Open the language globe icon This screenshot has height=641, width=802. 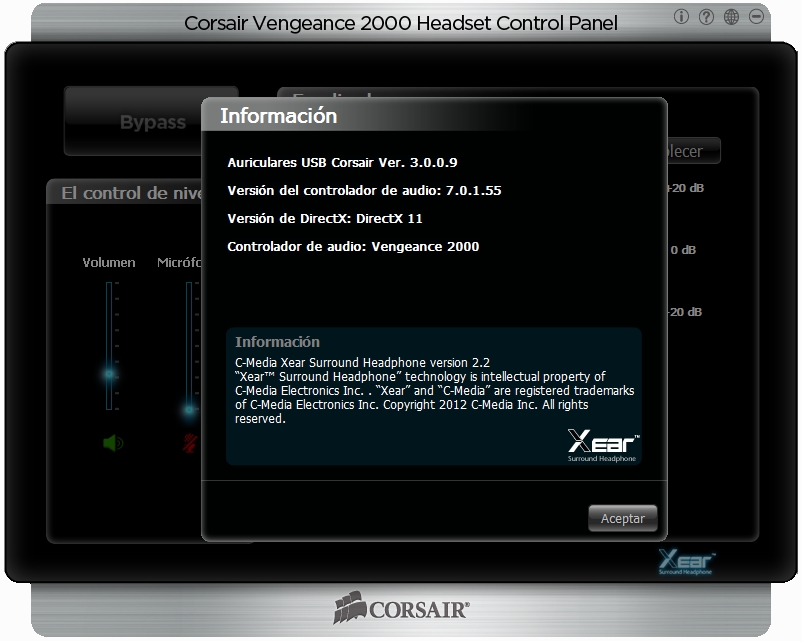[731, 17]
